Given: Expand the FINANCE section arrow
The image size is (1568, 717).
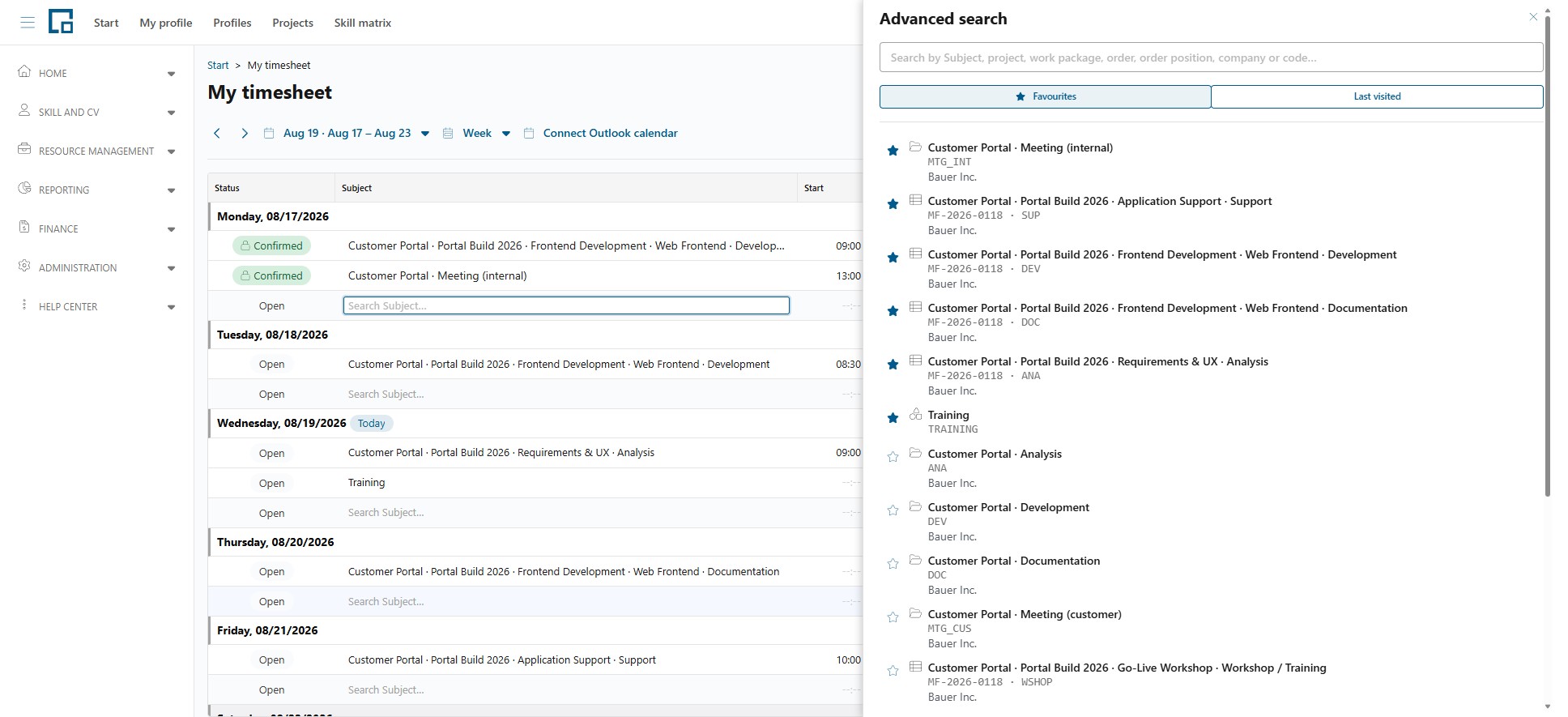Looking at the screenshot, I should pos(171,229).
